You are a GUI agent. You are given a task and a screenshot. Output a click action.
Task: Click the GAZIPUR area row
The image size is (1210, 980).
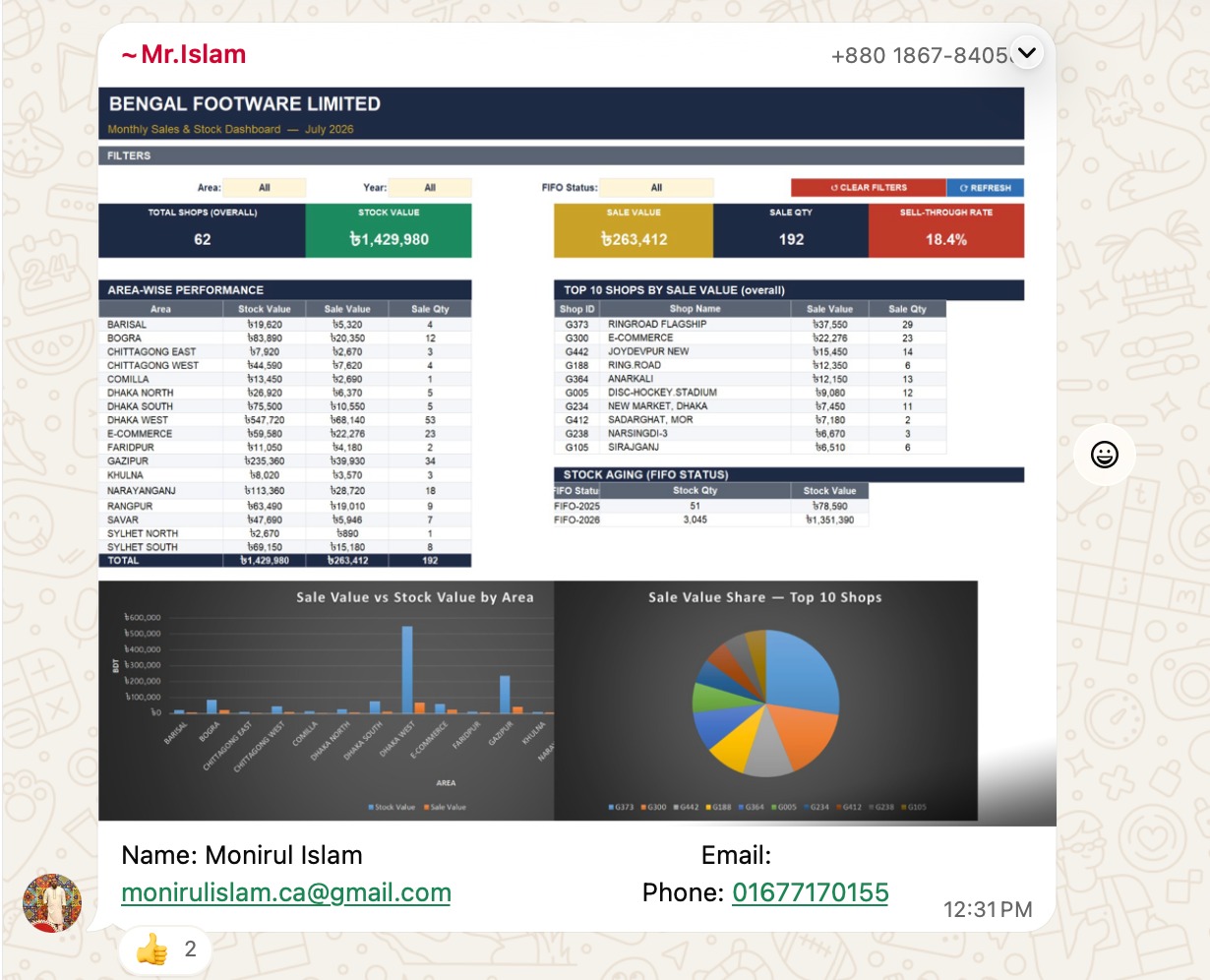[285, 461]
